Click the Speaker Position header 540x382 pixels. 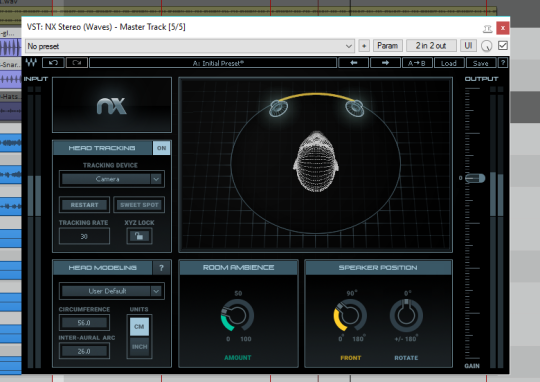click(x=378, y=268)
